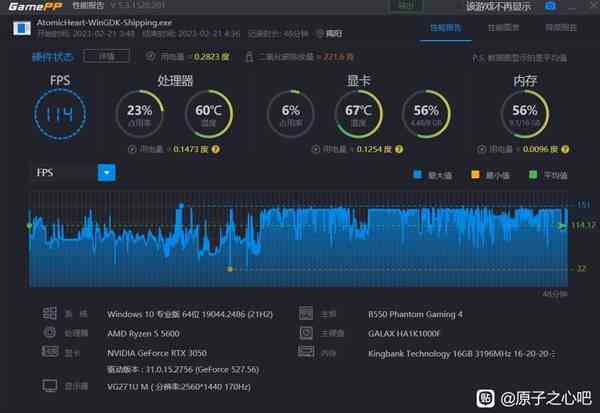The height and width of the screenshot is (413, 600).
Task: Click the Kingbank Technology 16GB memory text
Action: point(461,354)
